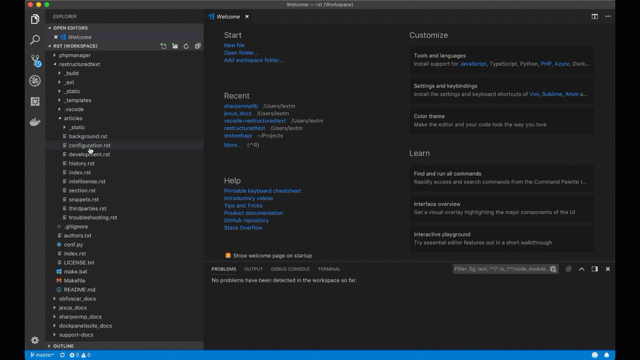640x360 pixels.
Task: Open Interactive playground card
Action: point(502,238)
